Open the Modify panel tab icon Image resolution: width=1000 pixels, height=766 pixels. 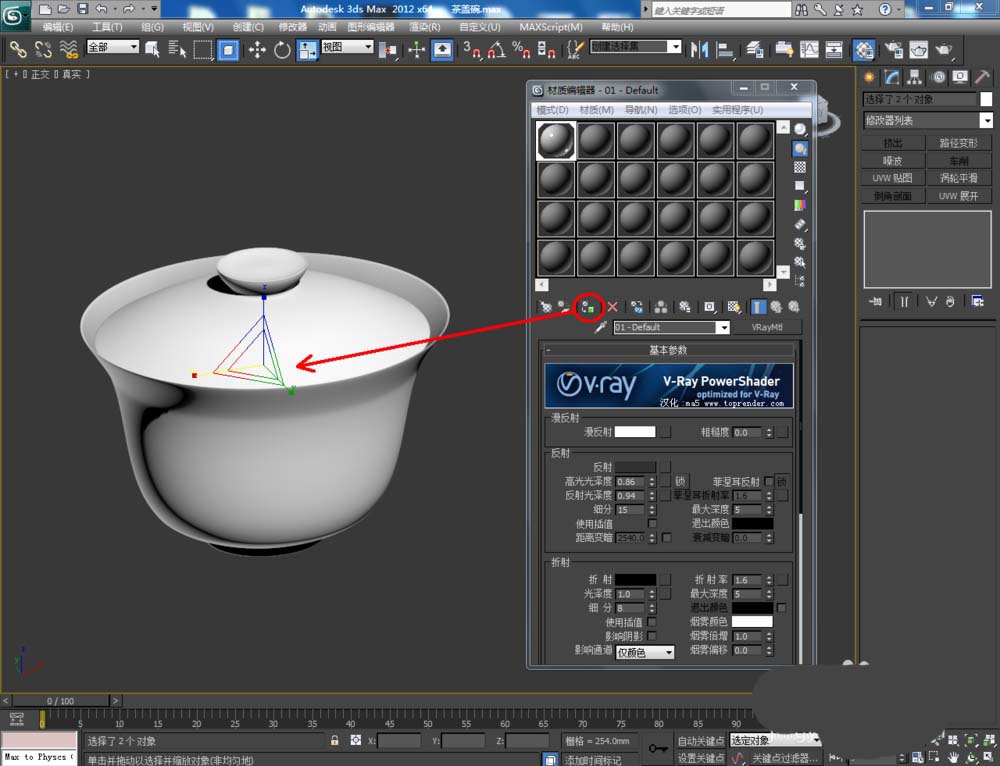tap(892, 77)
